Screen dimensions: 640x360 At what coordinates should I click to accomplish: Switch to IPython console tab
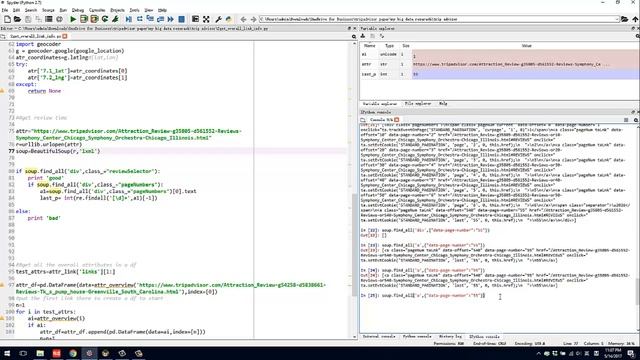pos(484,337)
